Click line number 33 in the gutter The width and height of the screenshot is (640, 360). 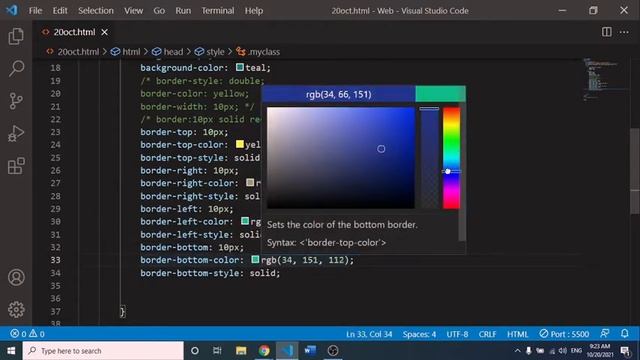click(56, 260)
